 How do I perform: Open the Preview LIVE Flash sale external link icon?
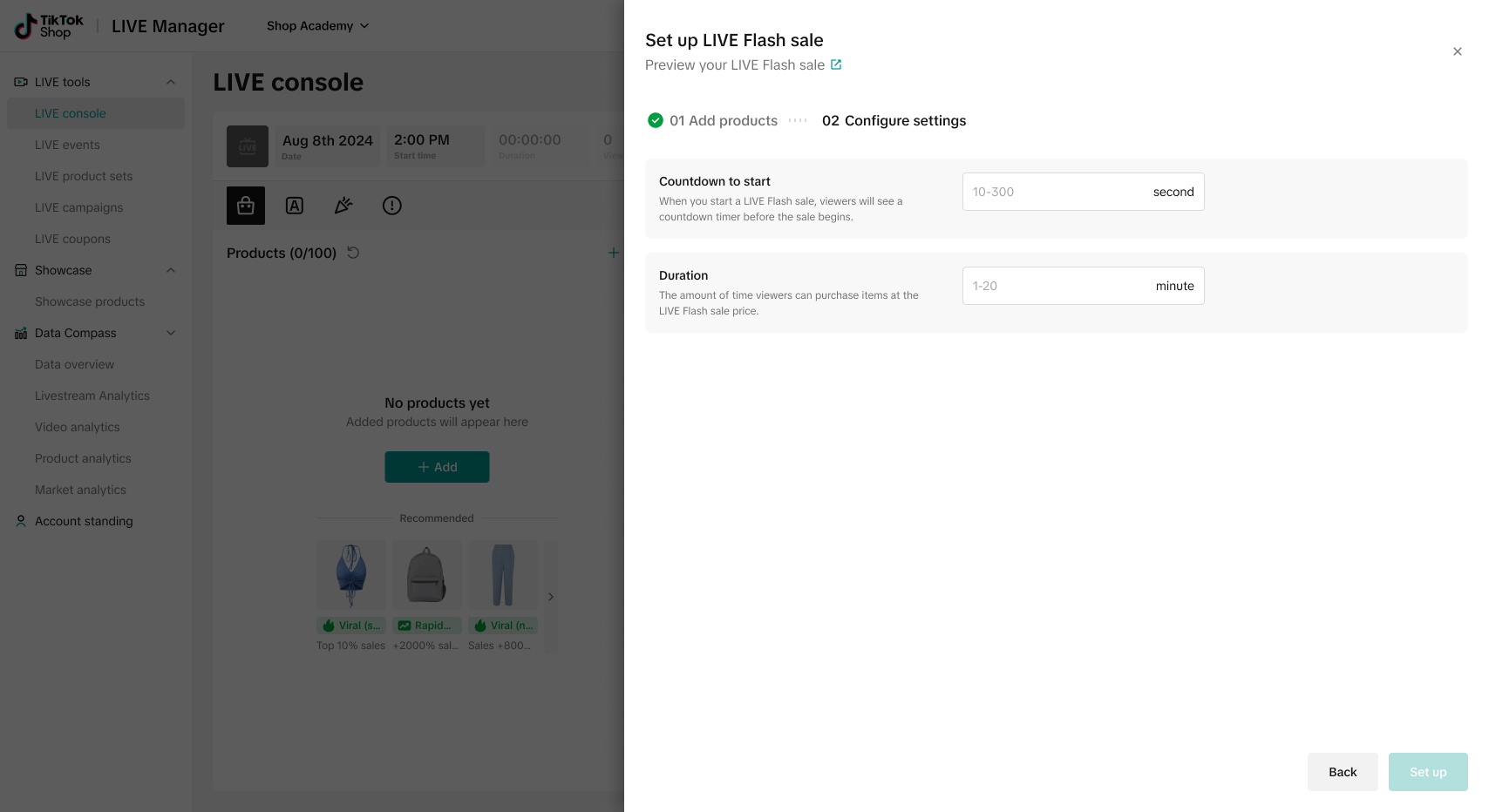coord(836,64)
